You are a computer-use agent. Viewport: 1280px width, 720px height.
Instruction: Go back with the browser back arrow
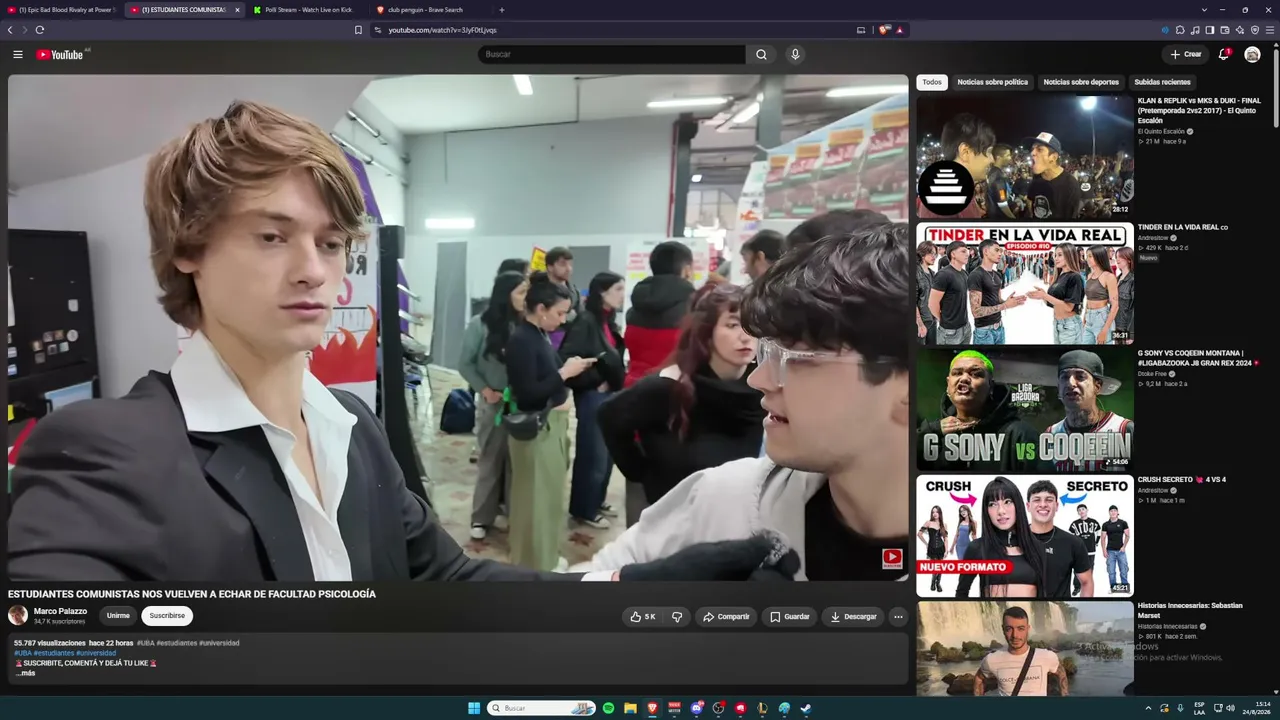10,30
